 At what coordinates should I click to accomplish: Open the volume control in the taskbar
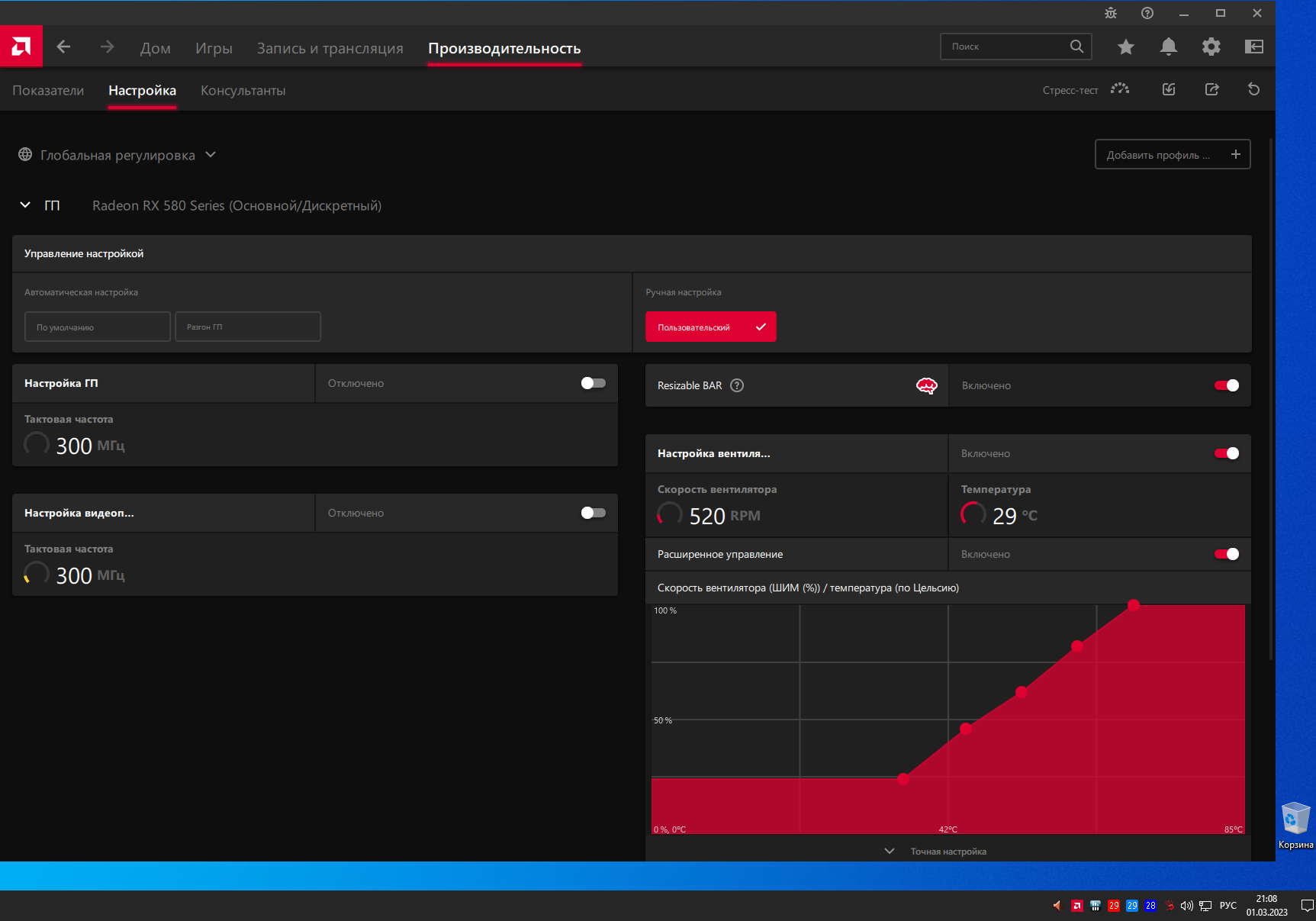pos(1186,906)
